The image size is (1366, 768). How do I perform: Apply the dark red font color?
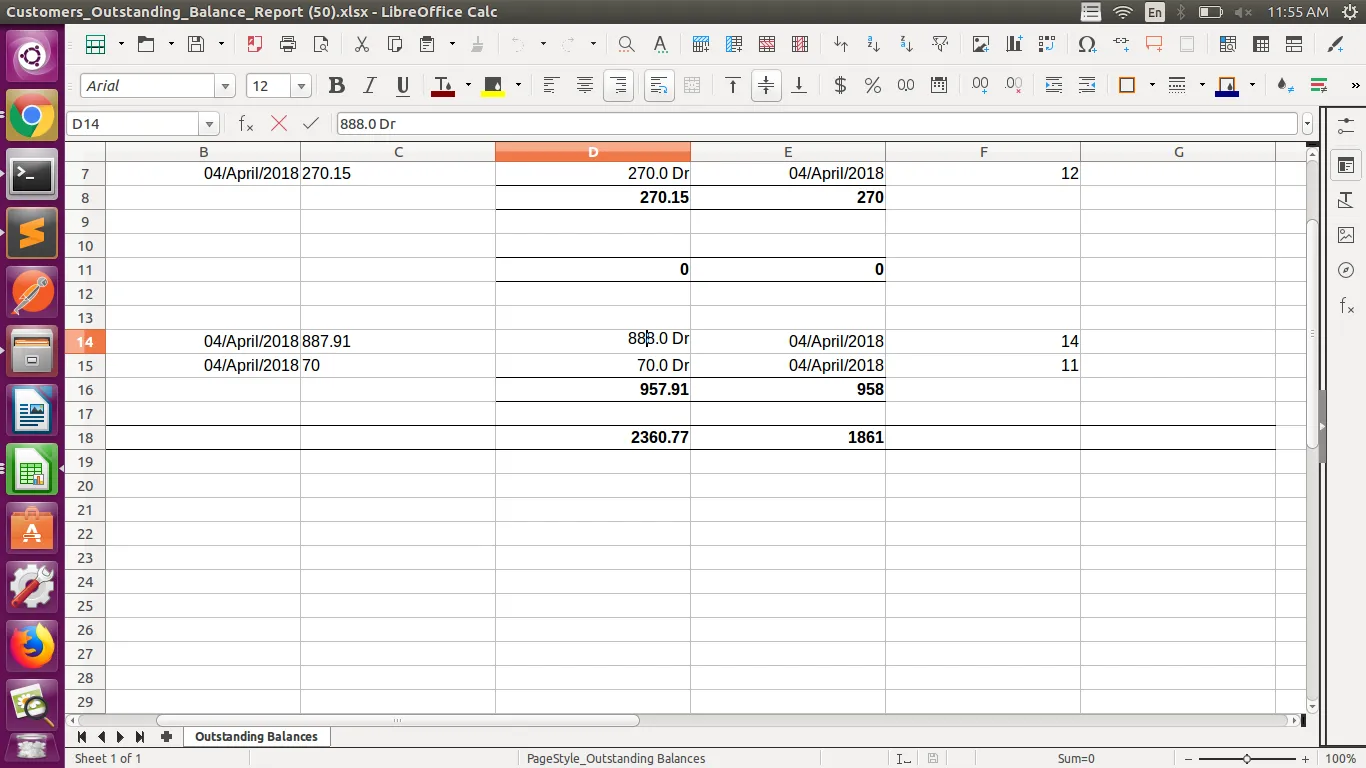click(442, 86)
